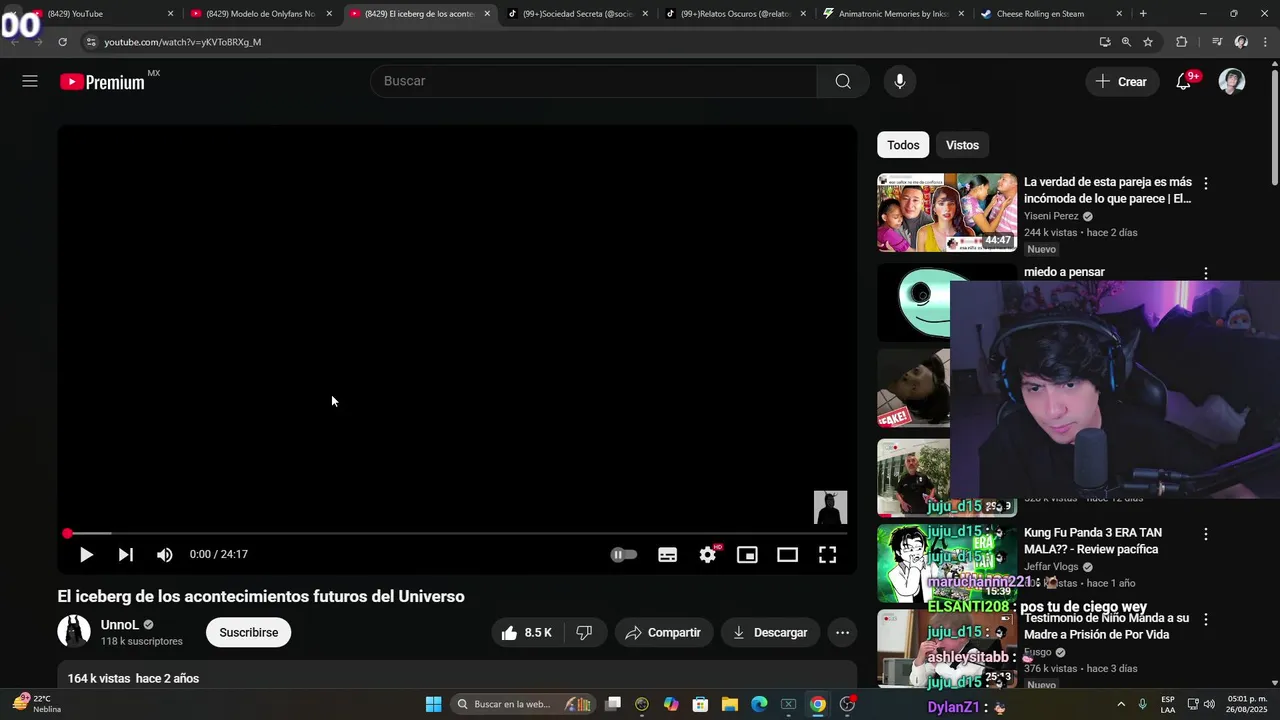
Task: Click the Crear button
Action: (1122, 82)
